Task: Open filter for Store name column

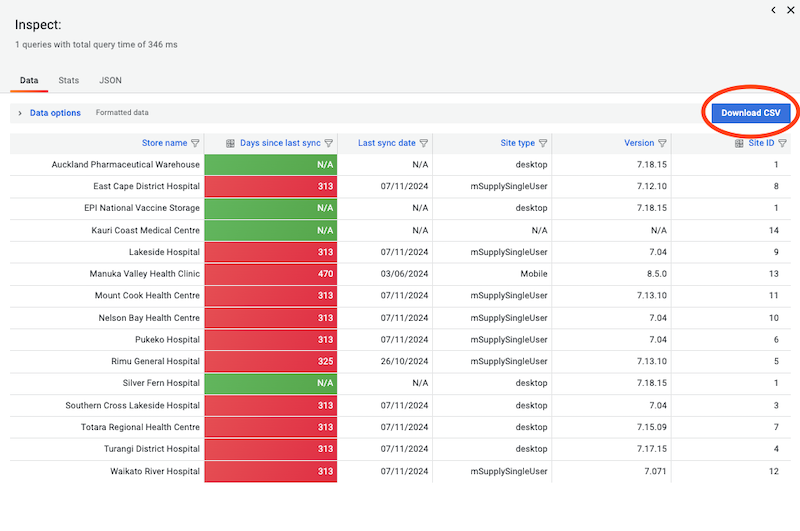Action: [195, 144]
